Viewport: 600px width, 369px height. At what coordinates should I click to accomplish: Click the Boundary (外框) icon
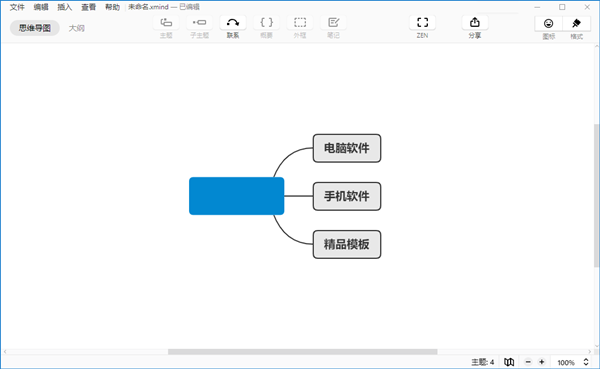[300, 23]
